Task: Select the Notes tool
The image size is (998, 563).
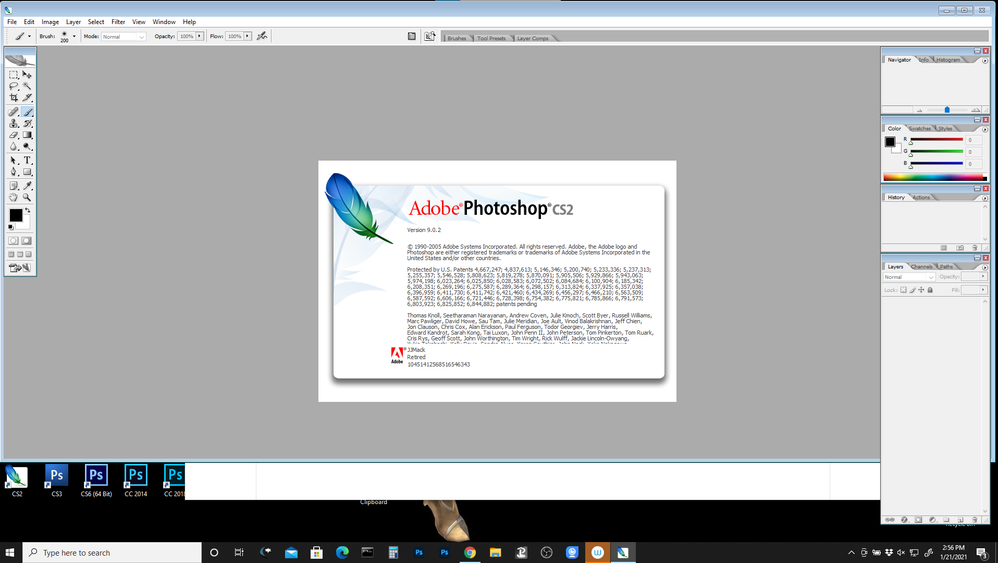Action: [13, 186]
